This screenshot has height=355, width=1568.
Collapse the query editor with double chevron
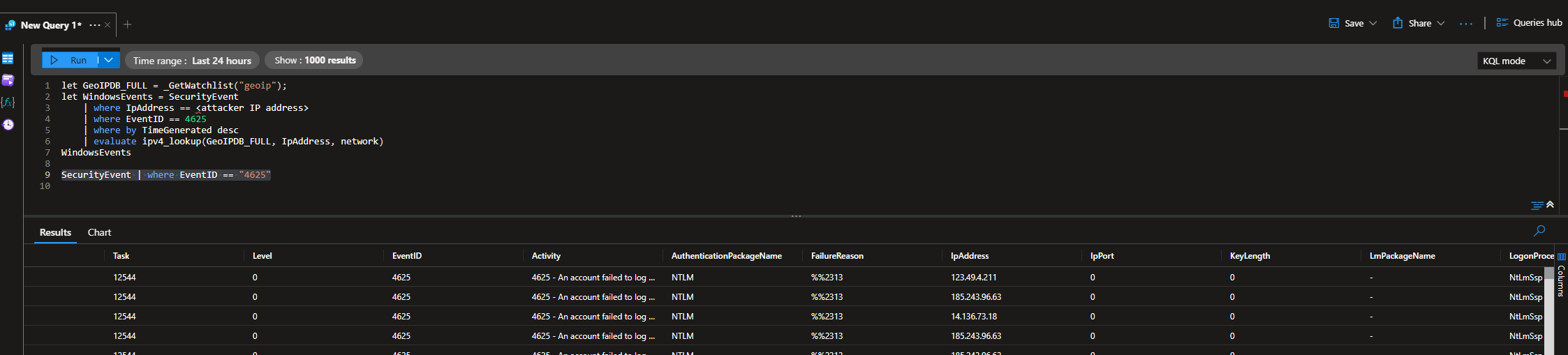(1550, 205)
